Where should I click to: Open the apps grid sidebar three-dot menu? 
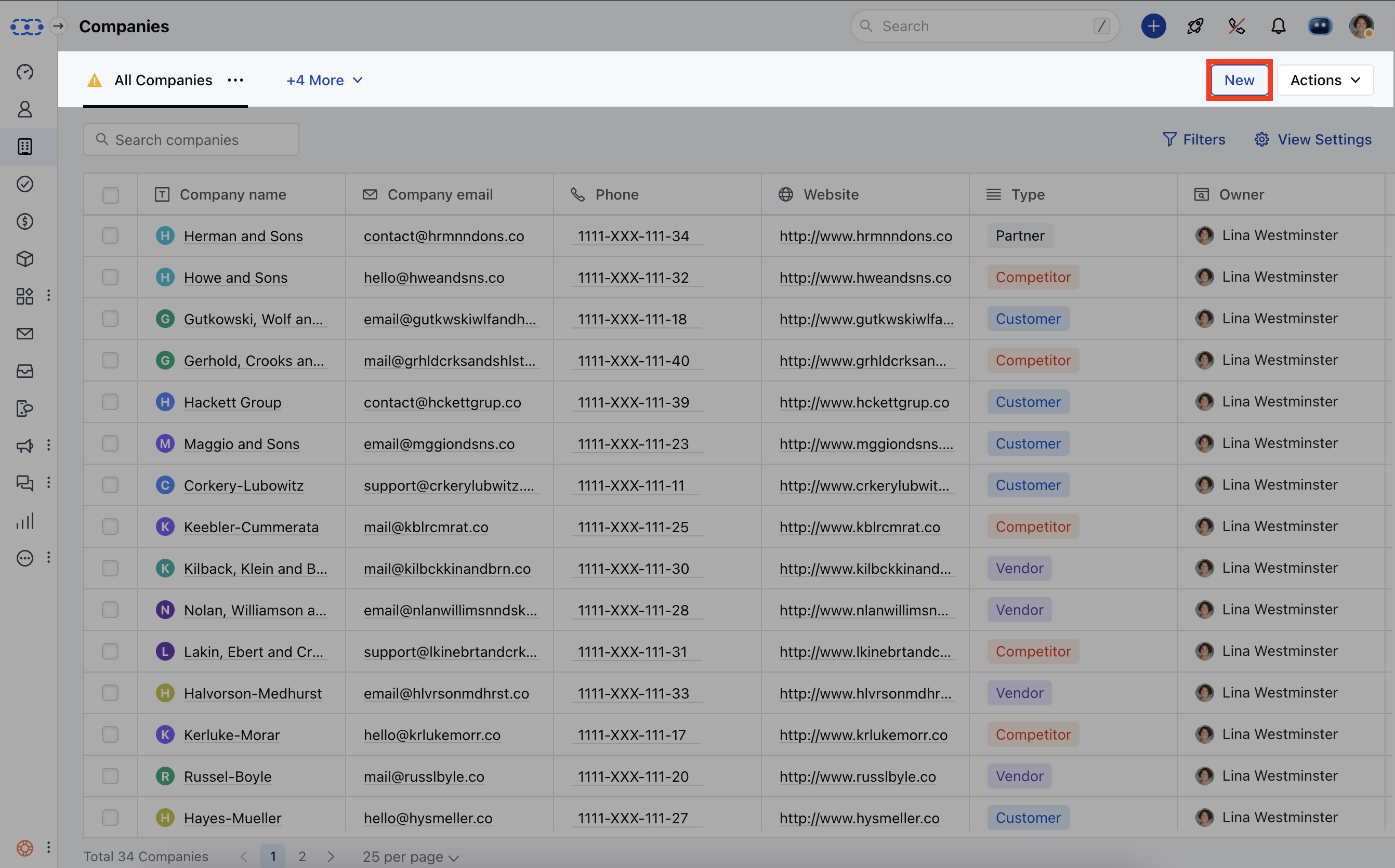point(49,295)
